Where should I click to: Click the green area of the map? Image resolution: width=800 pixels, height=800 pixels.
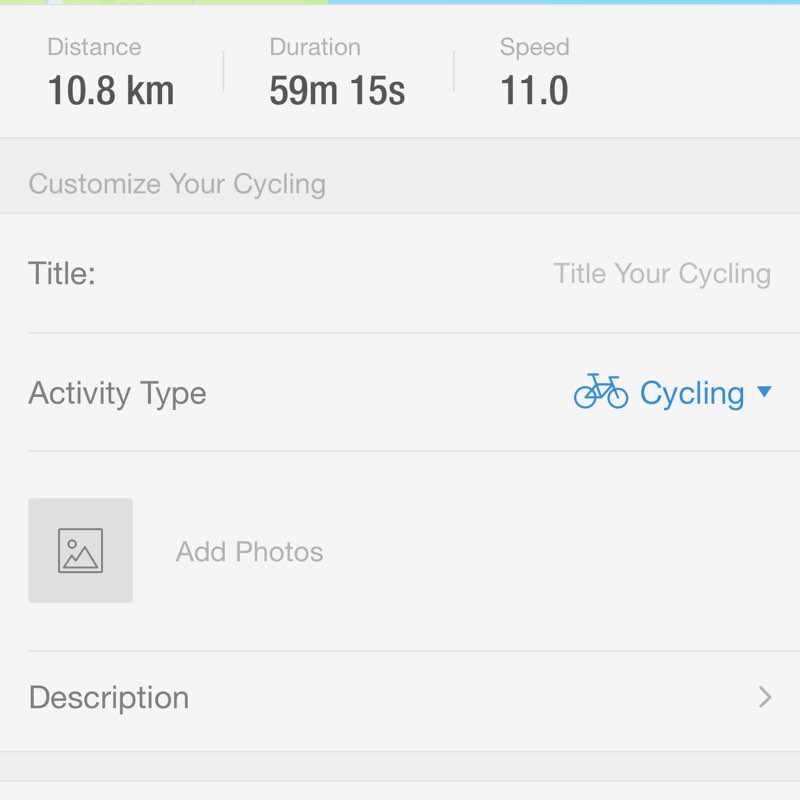point(160,2)
